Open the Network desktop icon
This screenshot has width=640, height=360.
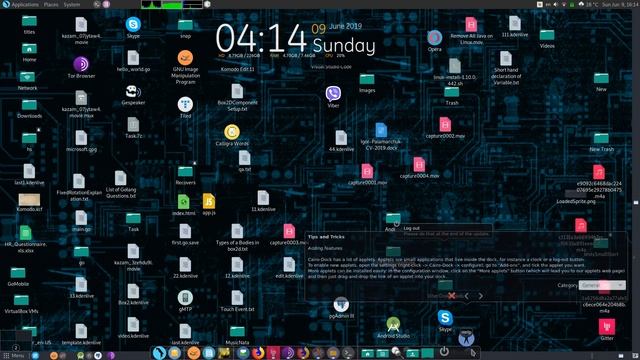(x=27, y=77)
